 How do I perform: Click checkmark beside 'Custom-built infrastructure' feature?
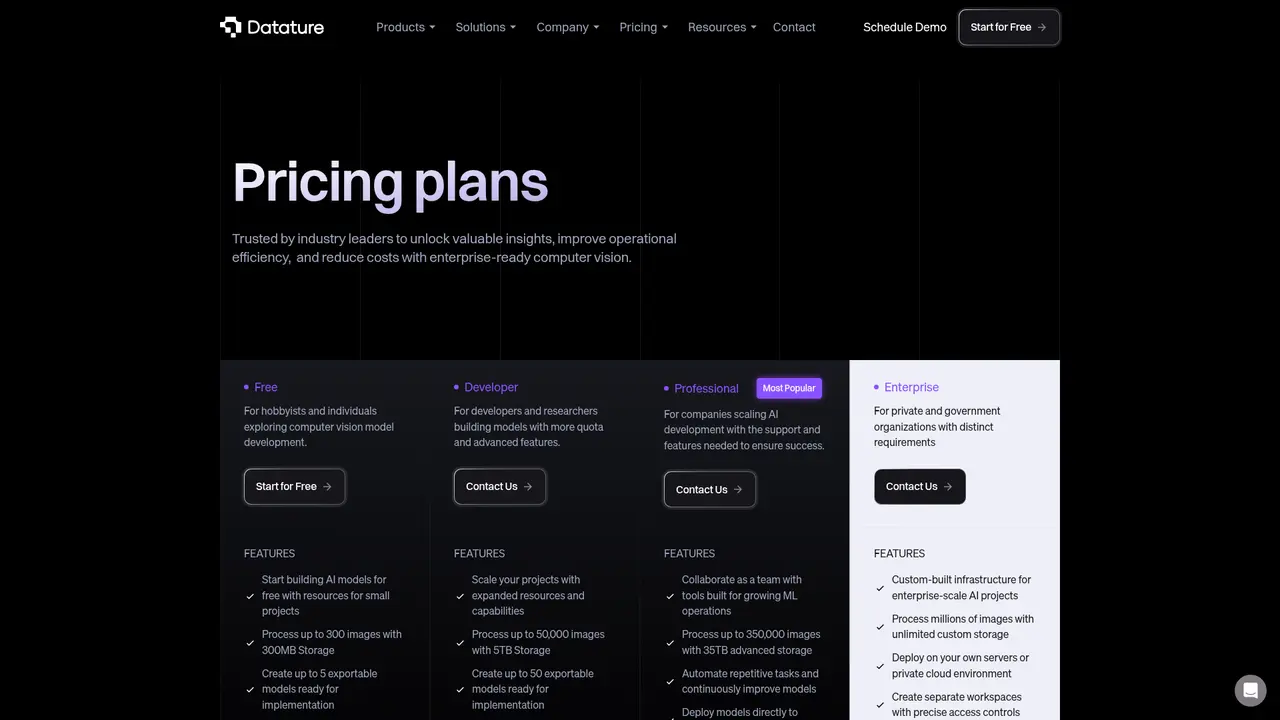point(880,588)
